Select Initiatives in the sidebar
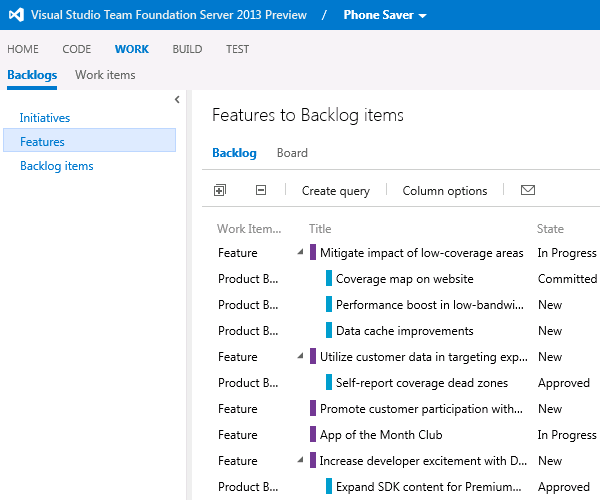This screenshot has width=600, height=500. tap(45, 118)
